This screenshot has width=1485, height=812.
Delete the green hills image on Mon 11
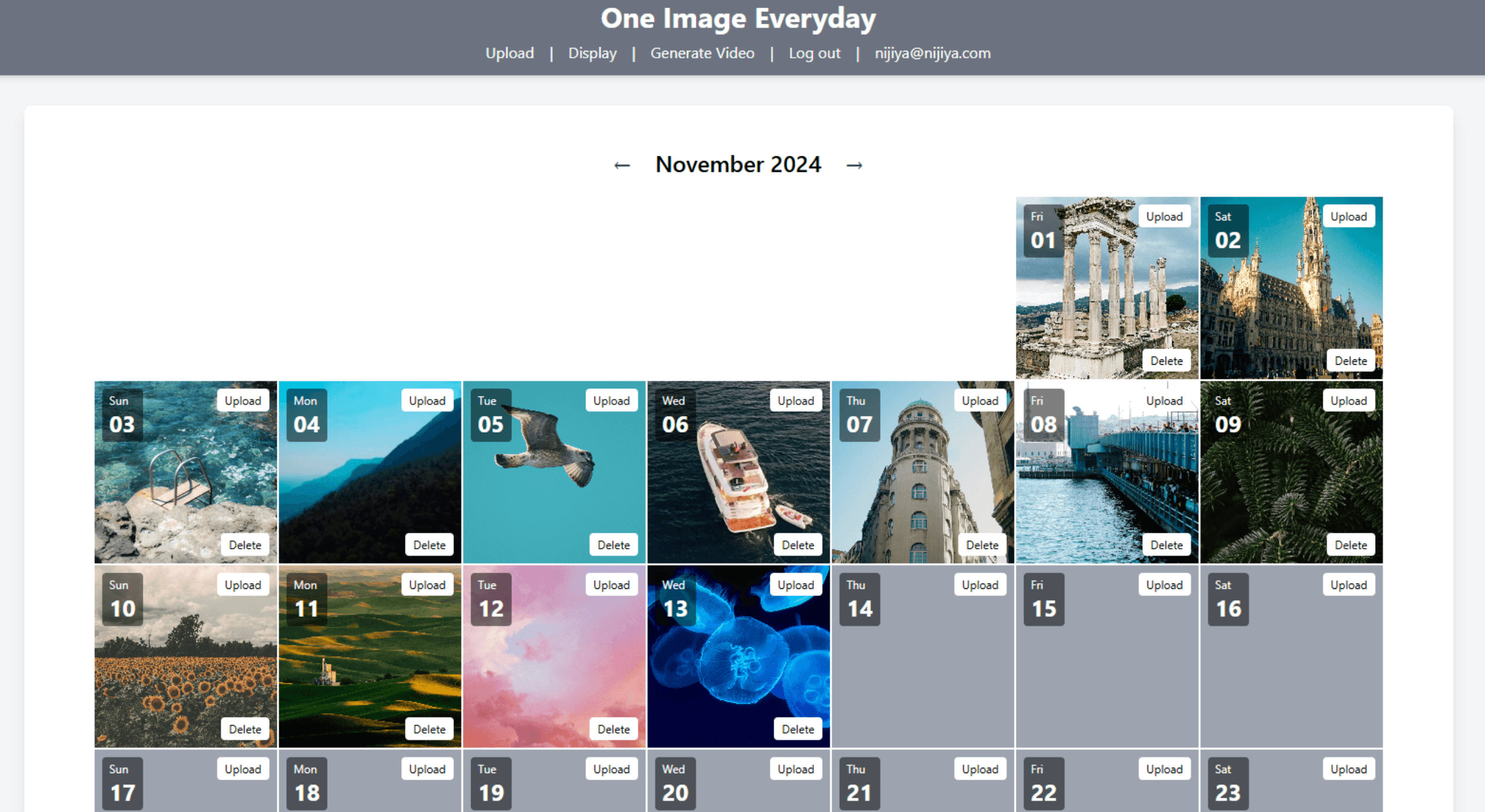[x=429, y=729]
